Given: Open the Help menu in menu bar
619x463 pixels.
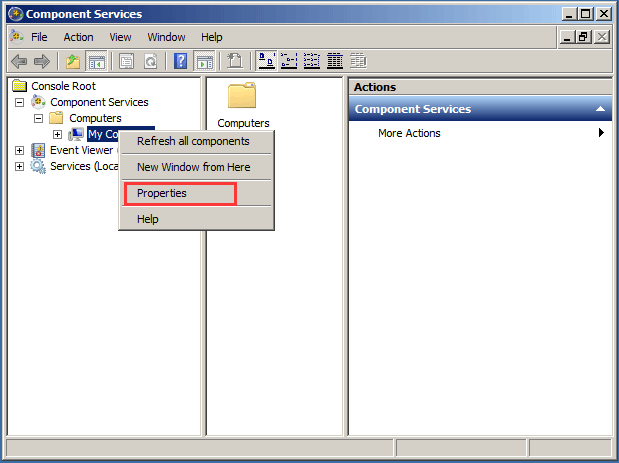Looking at the screenshot, I should click(x=212, y=37).
